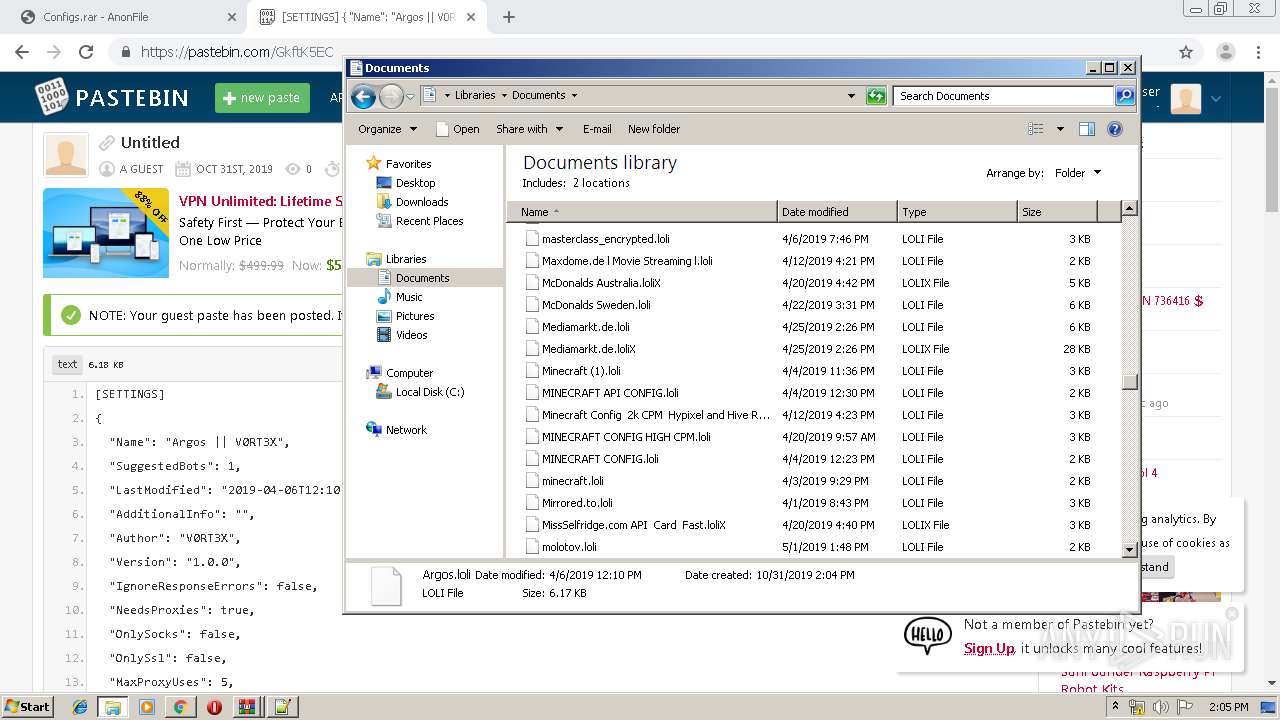Open a new Chrome tab

509,17
